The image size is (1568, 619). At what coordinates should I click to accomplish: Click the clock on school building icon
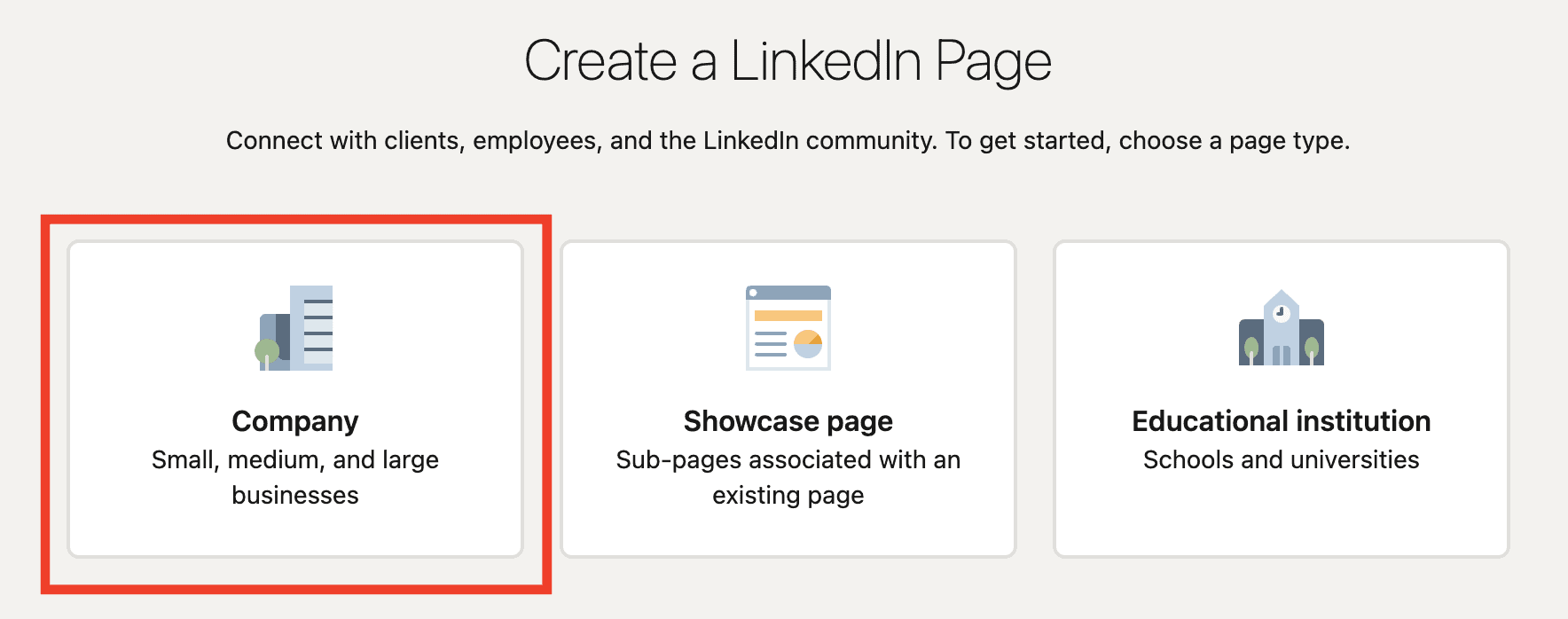[x=1281, y=312]
